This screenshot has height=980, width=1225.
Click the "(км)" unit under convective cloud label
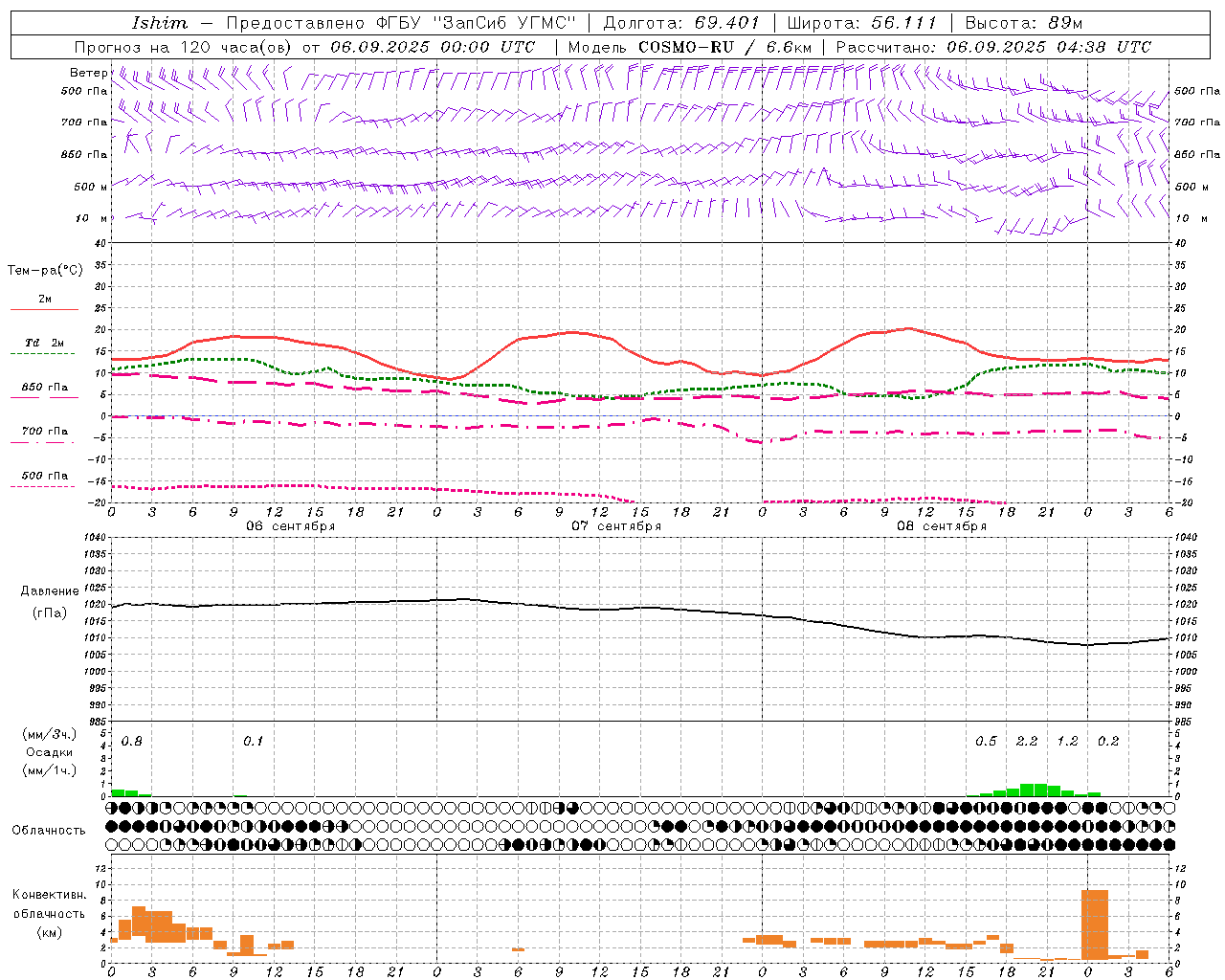click(x=50, y=931)
